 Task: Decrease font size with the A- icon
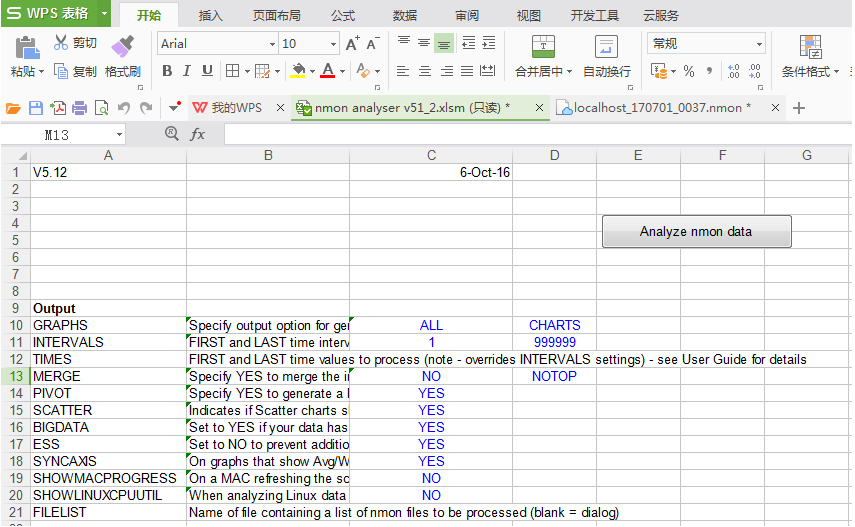pos(373,44)
